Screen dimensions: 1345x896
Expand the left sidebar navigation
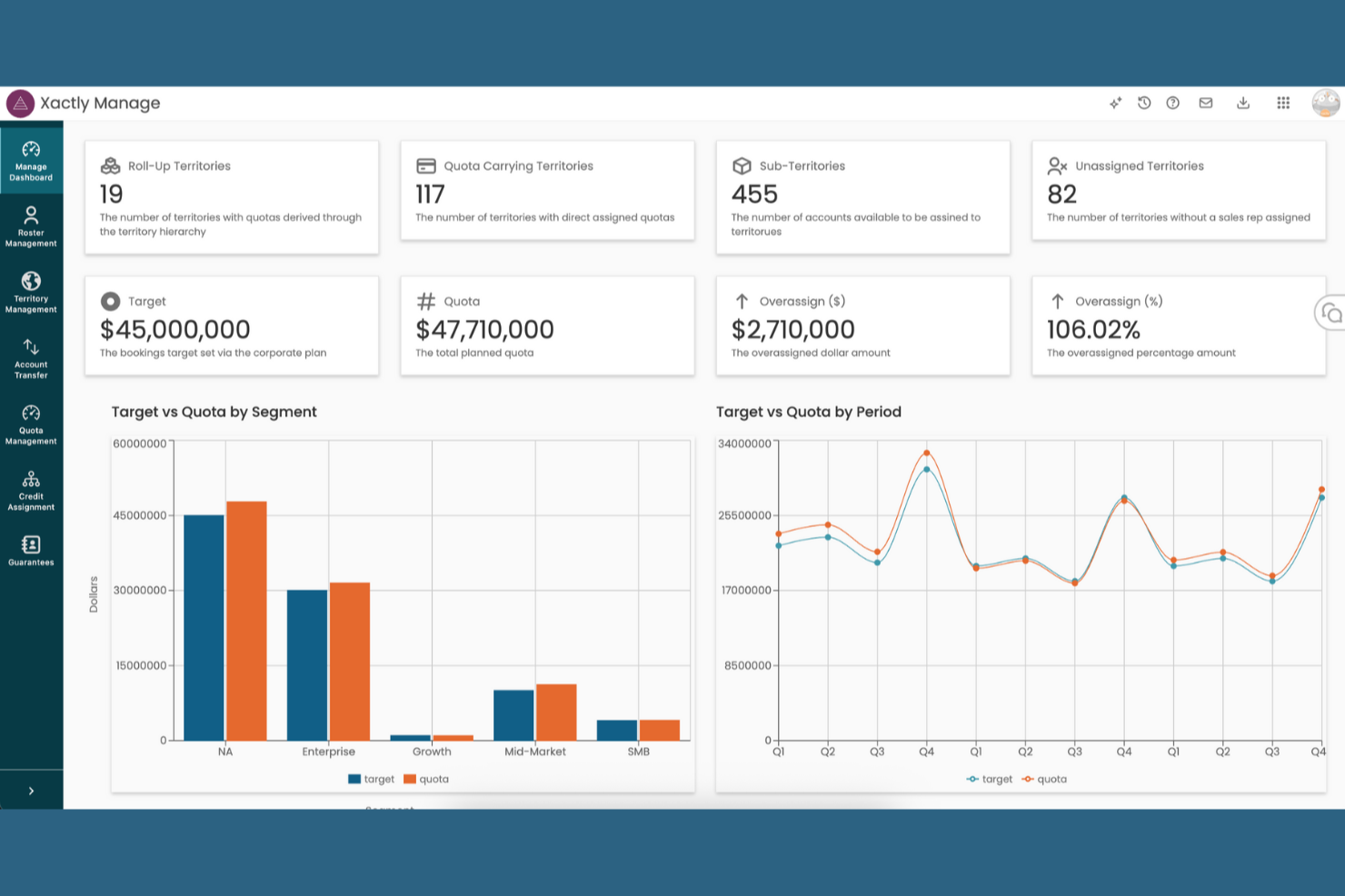pyautogui.click(x=31, y=791)
